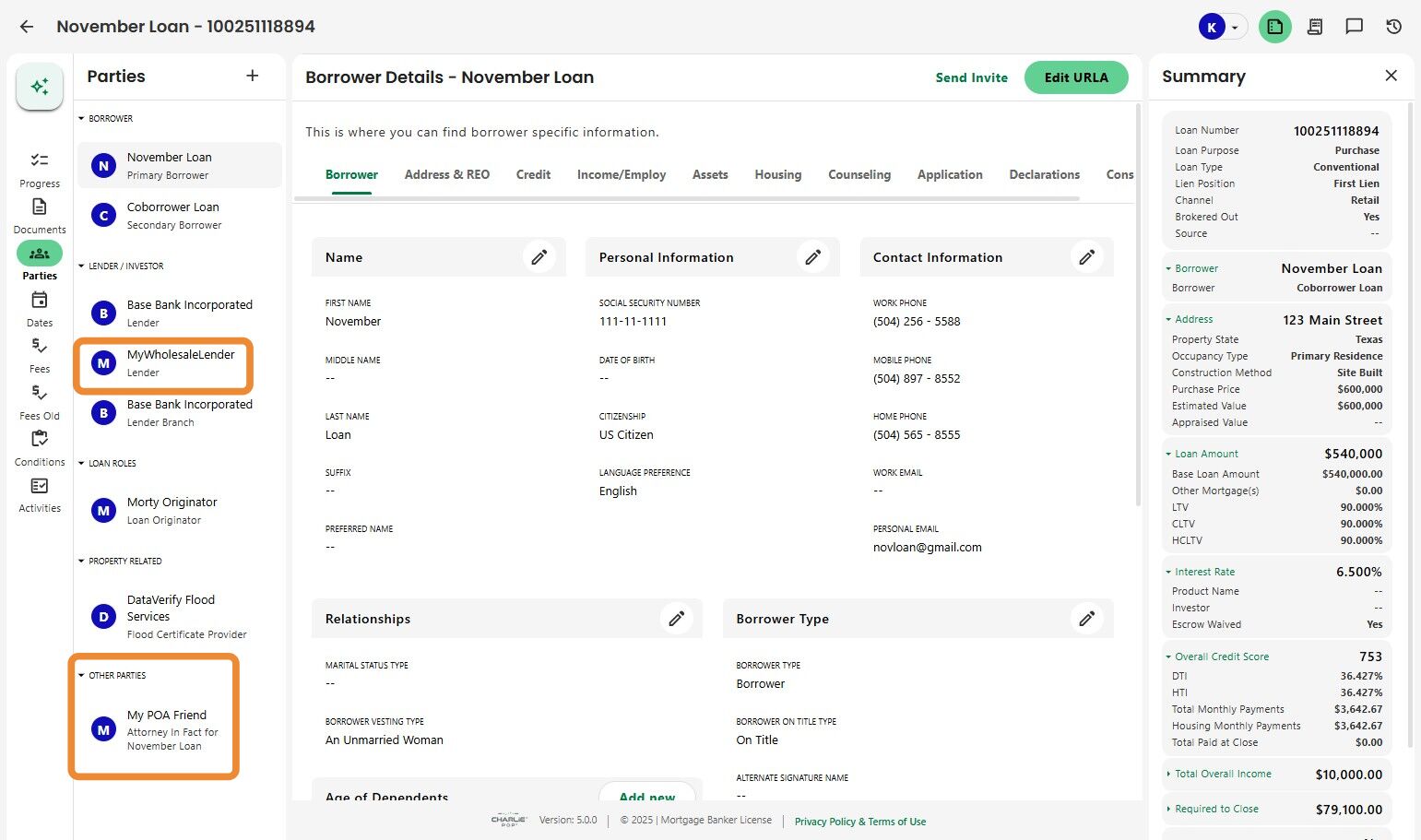Screen dimensions: 1421x840
Task: Collapse the Borrower parties group
Action: tap(82, 119)
